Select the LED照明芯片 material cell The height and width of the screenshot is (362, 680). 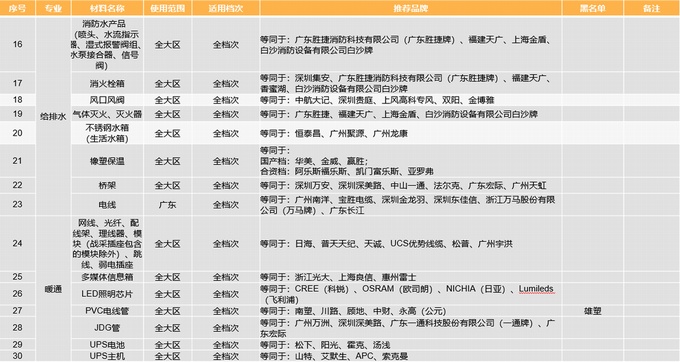[x=107, y=294]
